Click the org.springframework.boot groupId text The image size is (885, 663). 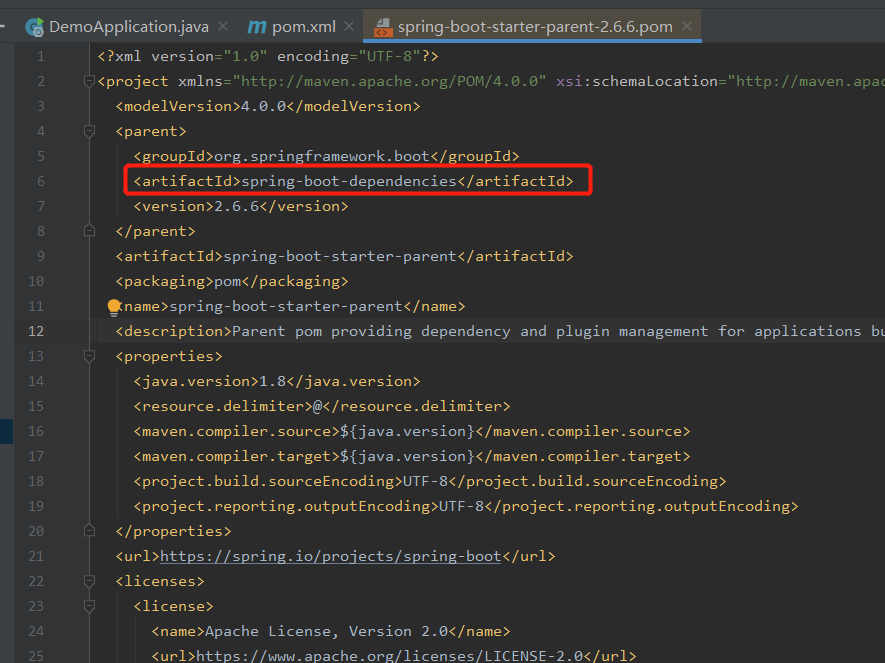pos(322,156)
